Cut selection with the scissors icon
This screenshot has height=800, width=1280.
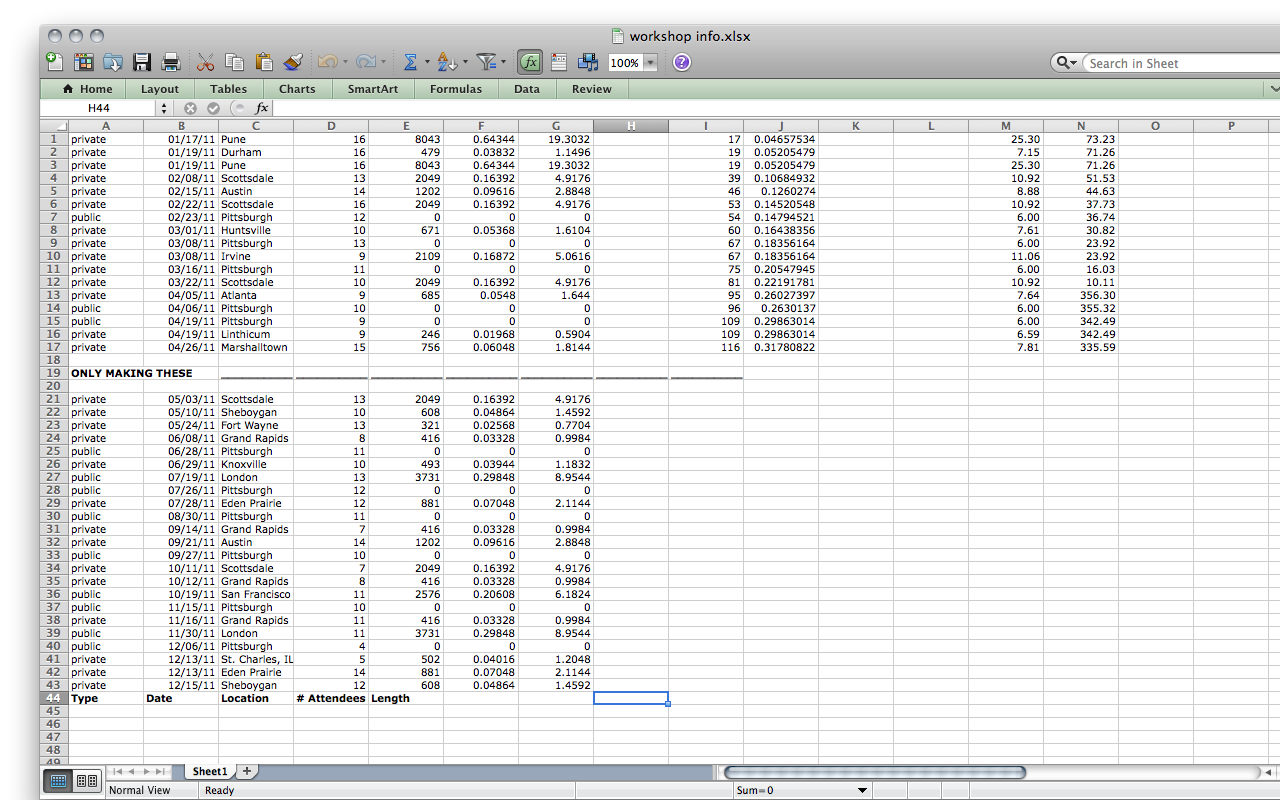pos(206,62)
